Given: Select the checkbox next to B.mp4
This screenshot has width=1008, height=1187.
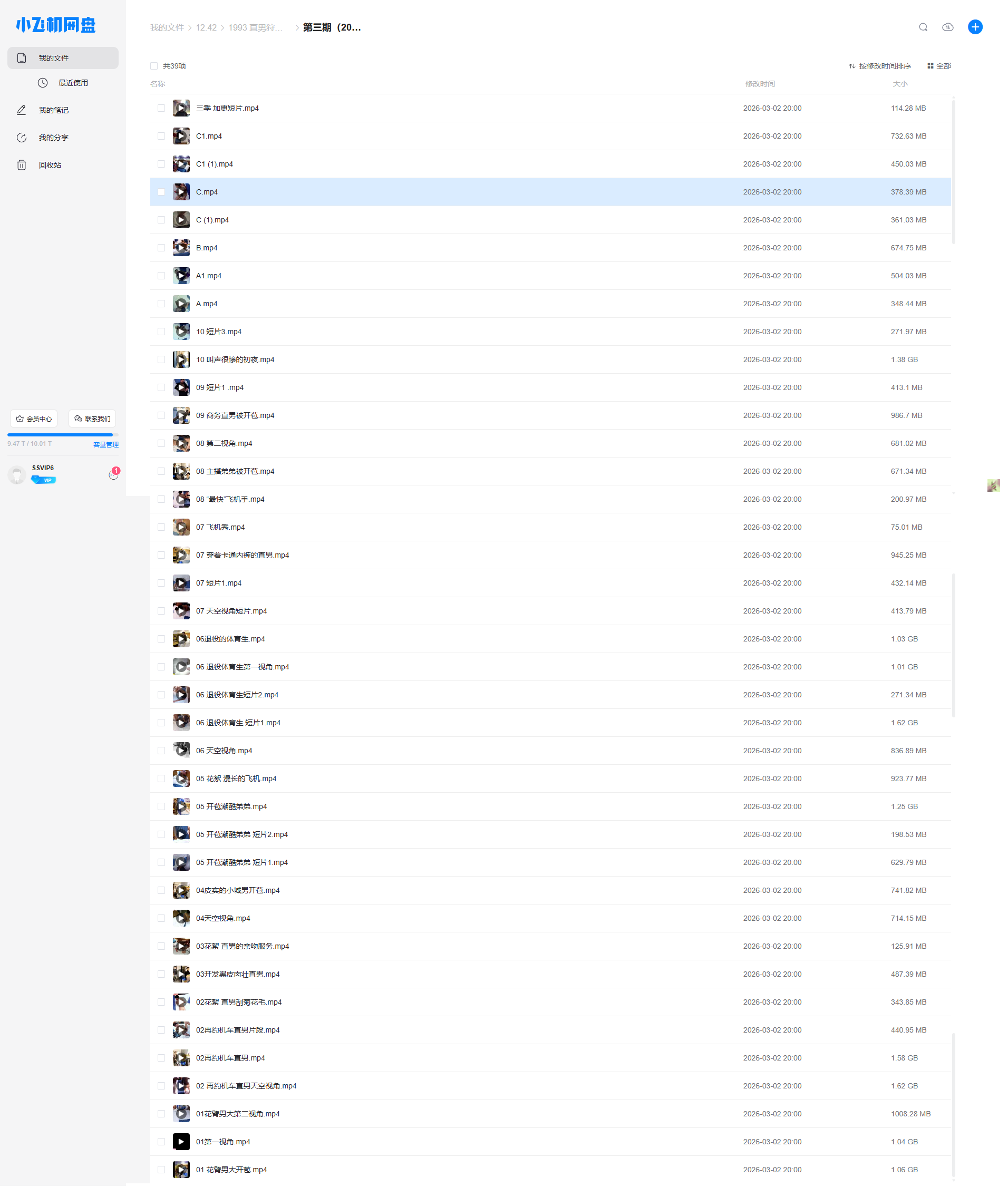Looking at the screenshot, I should pyautogui.click(x=161, y=248).
